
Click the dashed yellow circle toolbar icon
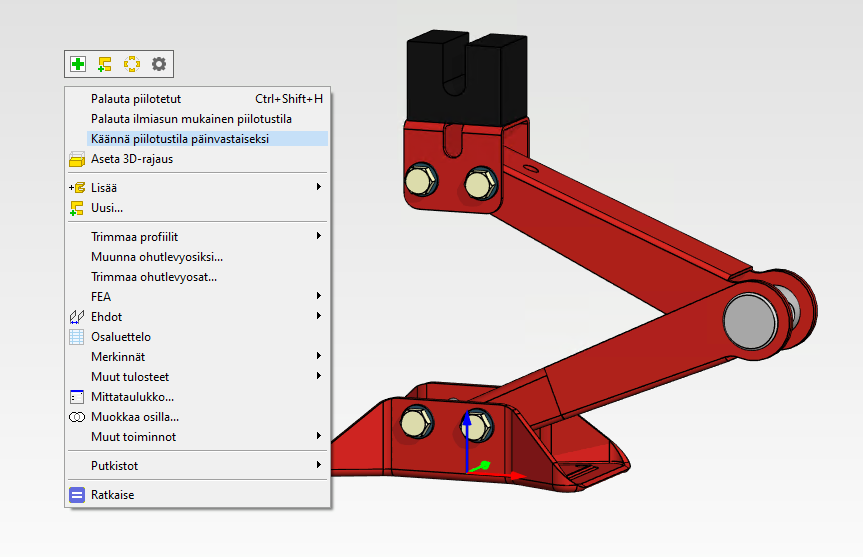click(132, 64)
